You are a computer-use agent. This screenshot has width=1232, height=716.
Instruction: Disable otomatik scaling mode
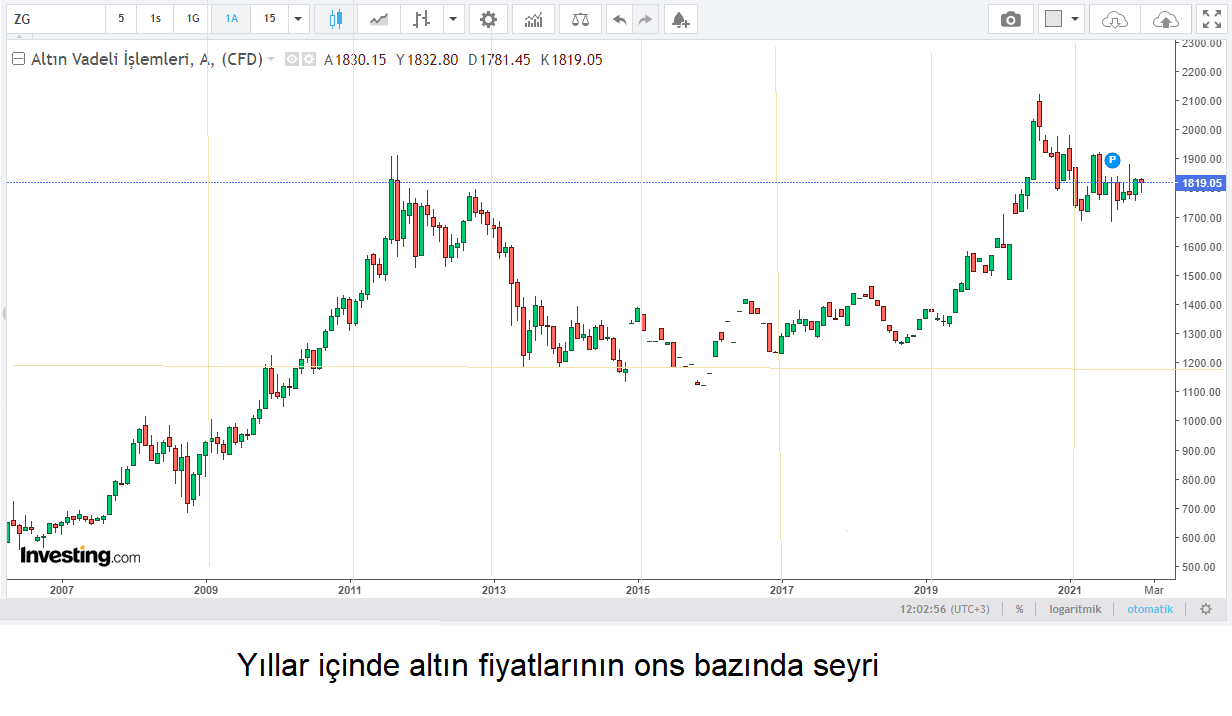tap(1149, 608)
